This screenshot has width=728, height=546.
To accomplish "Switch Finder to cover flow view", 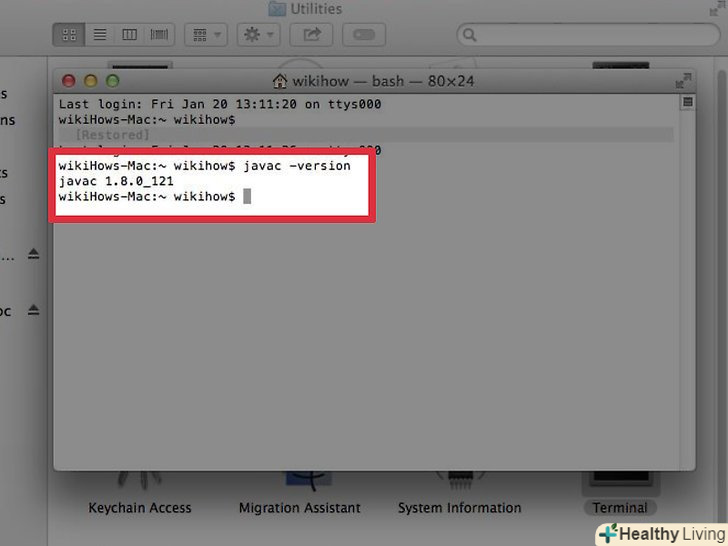I will click(159, 34).
